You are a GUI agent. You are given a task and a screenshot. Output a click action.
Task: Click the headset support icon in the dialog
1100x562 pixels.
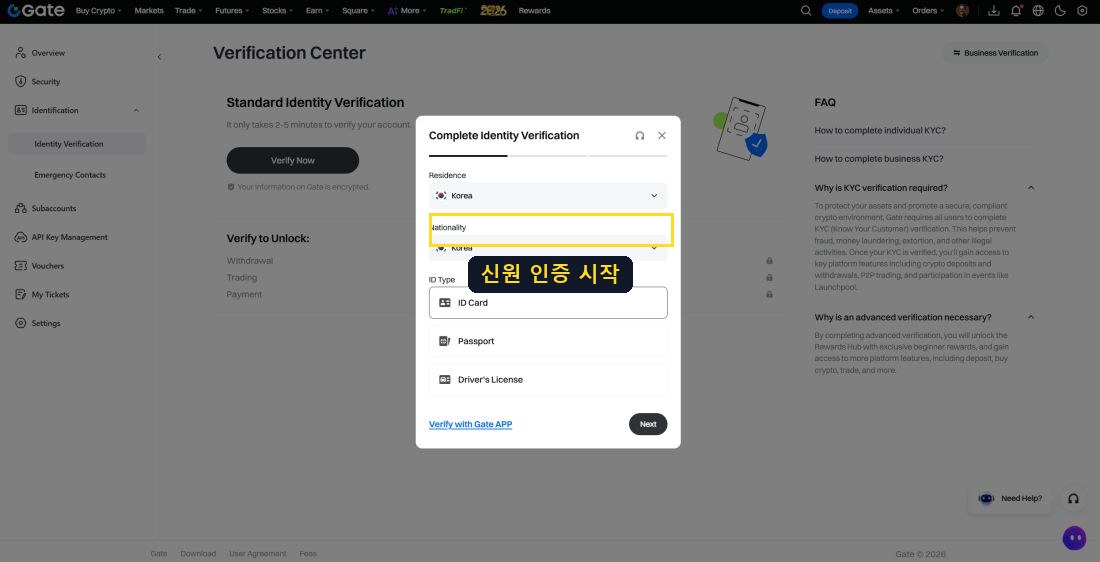tap(640, 135)
